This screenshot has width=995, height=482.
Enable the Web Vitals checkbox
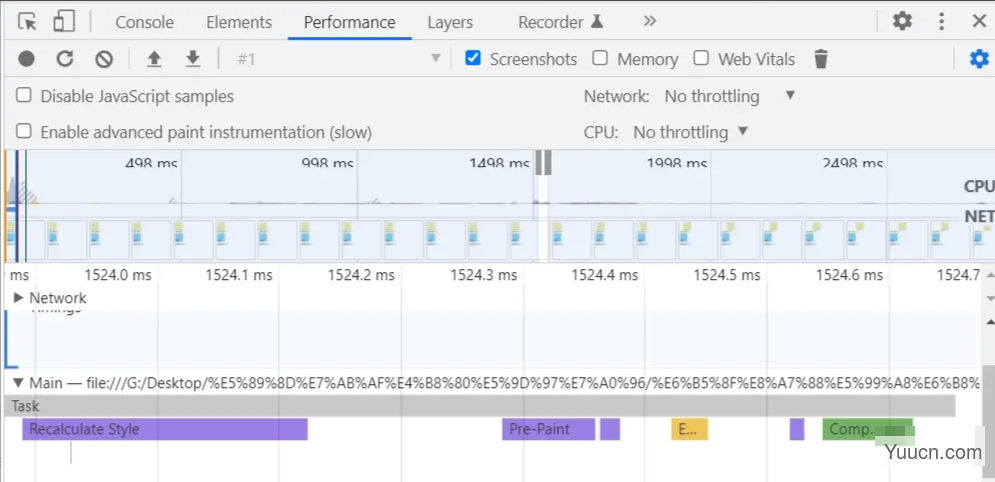tap(701, 58)
